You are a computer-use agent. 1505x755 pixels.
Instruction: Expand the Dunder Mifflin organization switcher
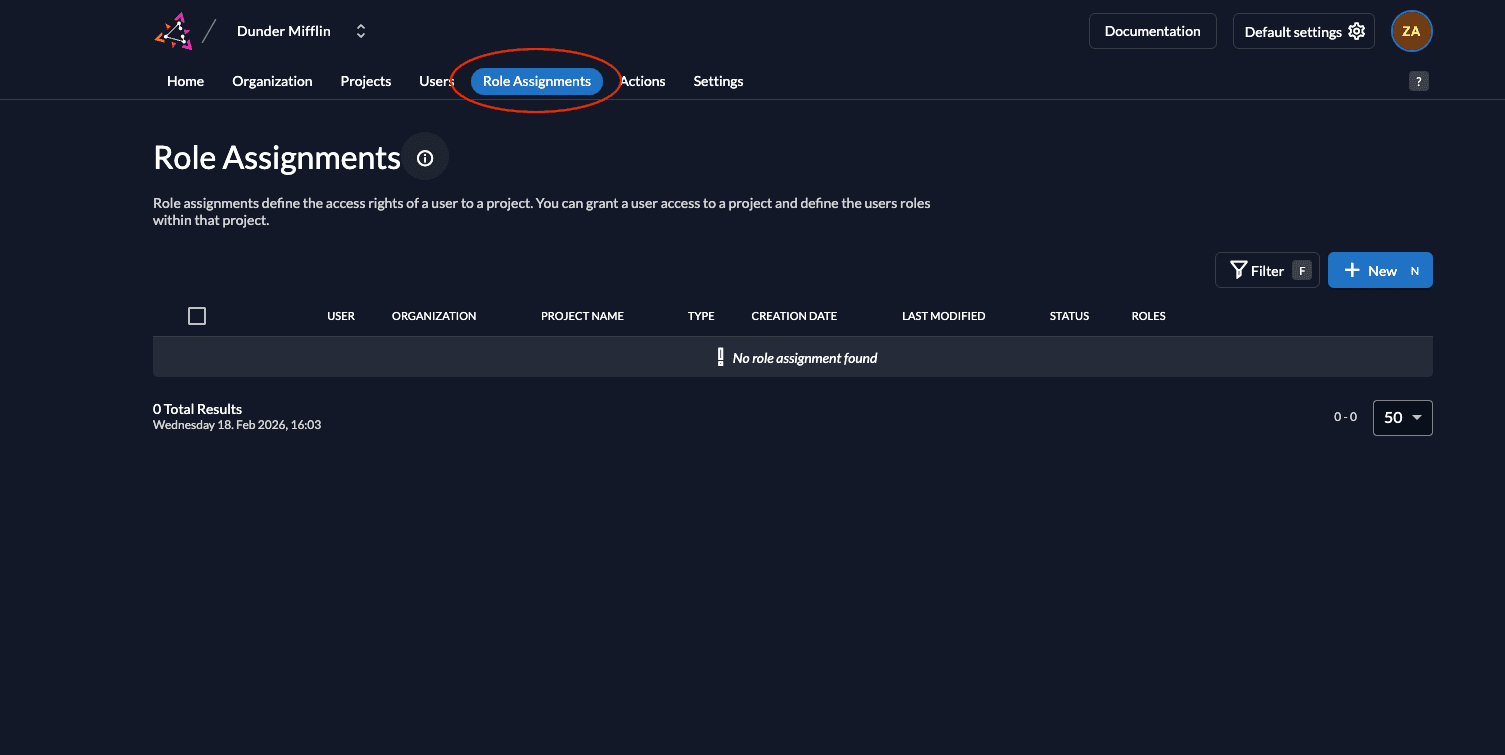point(361,31)
